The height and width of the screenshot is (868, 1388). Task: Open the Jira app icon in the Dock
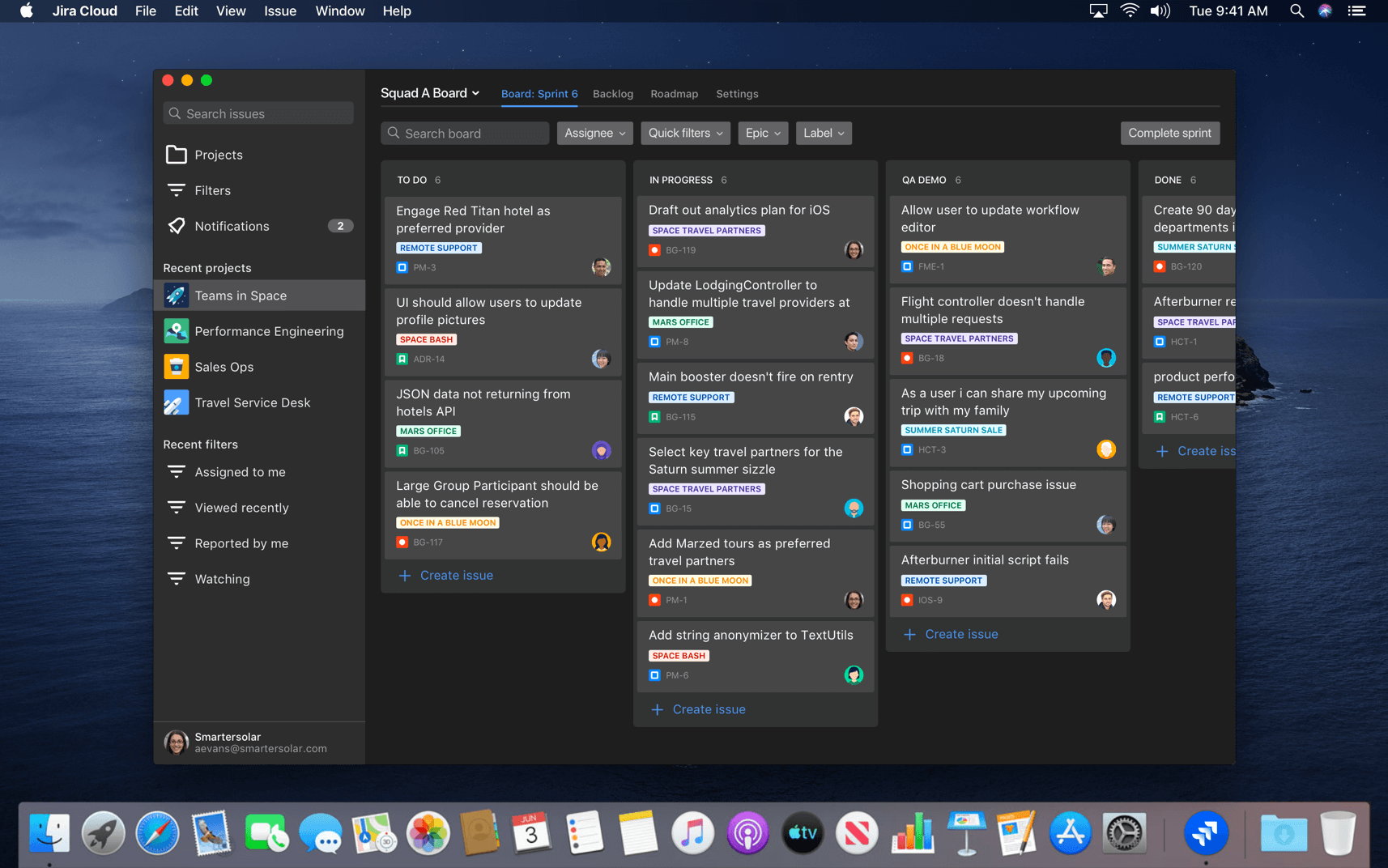tap(1206, 832)
